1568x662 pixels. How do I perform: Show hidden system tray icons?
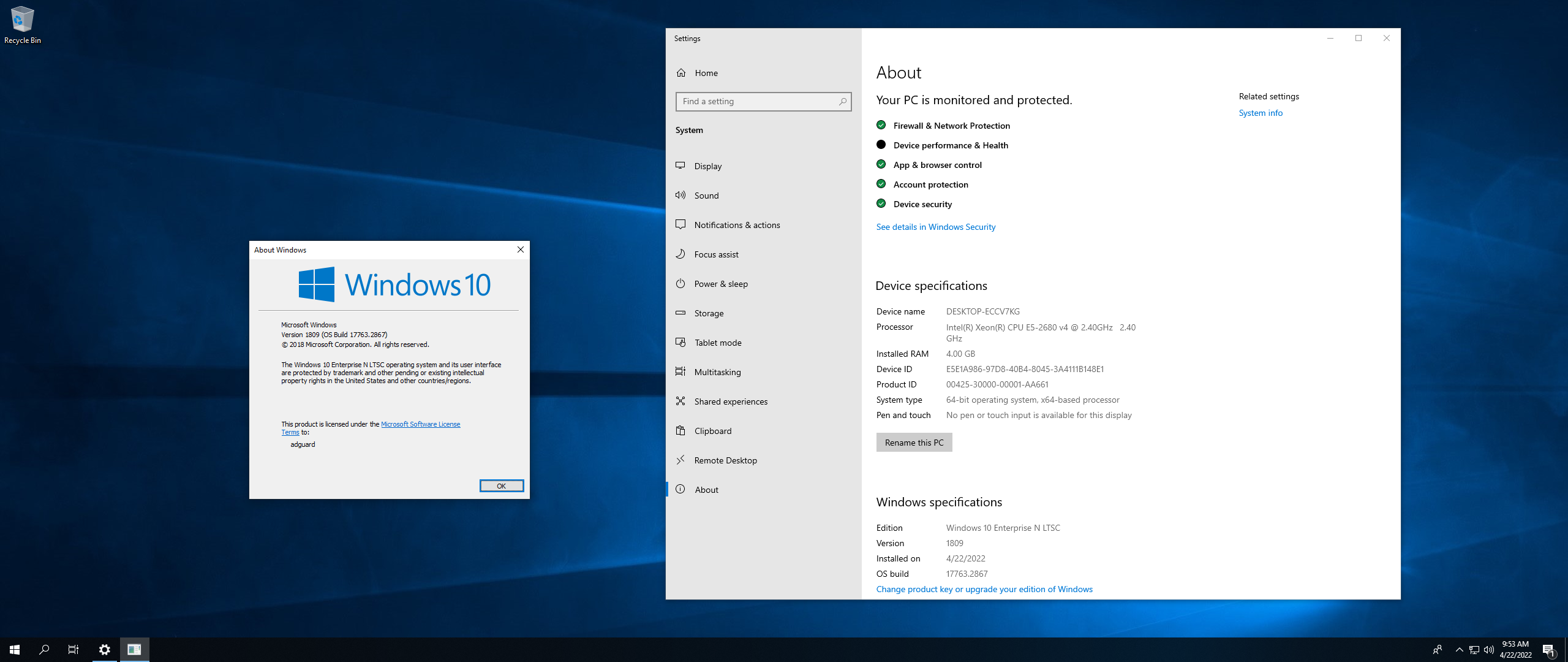click(1460, 650)
